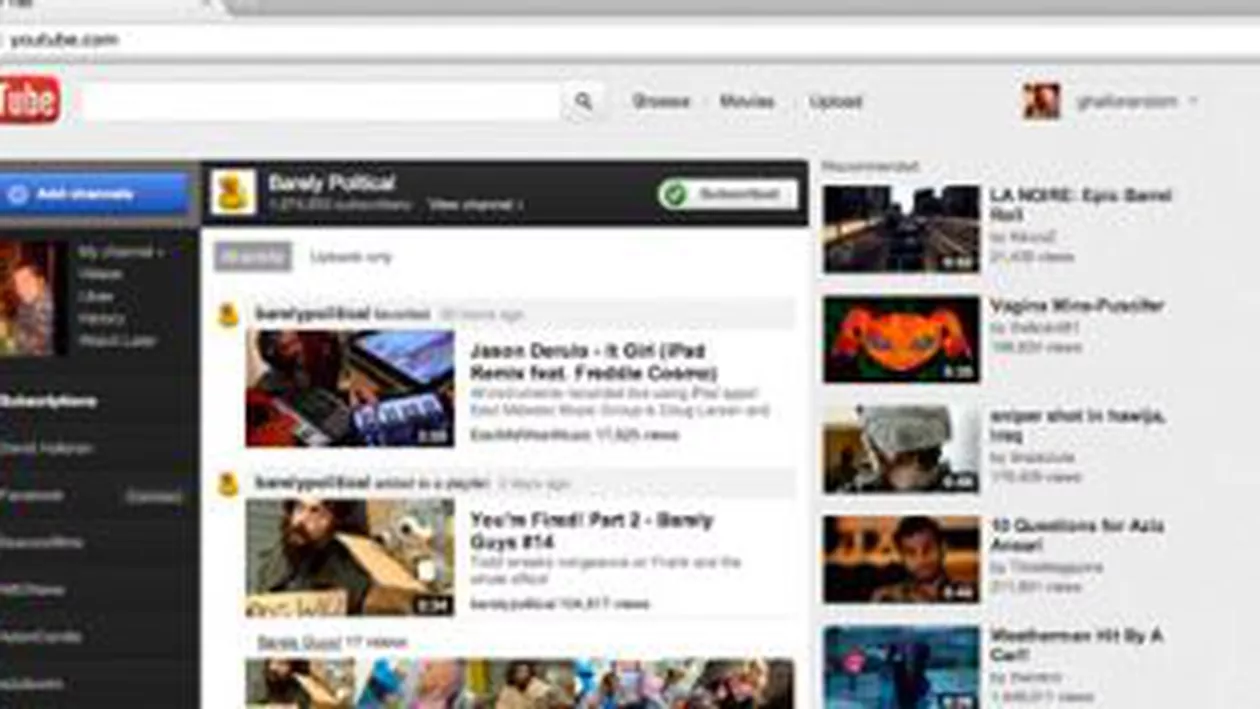Click duck icon beside barelypolitical favorited activity
This screenshot has width=1260, height=709.
pyautogui.click(x=228, y=314)
